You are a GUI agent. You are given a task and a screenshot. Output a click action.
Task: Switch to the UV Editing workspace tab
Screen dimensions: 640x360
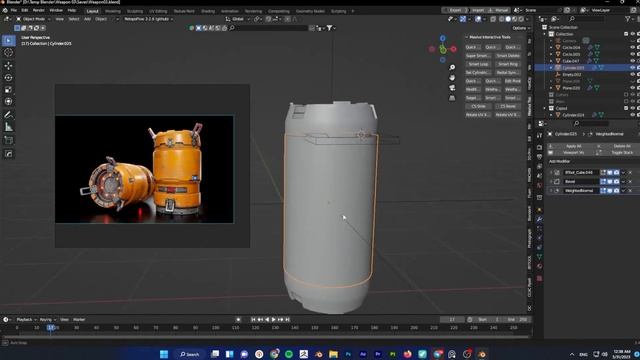pos(158,11)
